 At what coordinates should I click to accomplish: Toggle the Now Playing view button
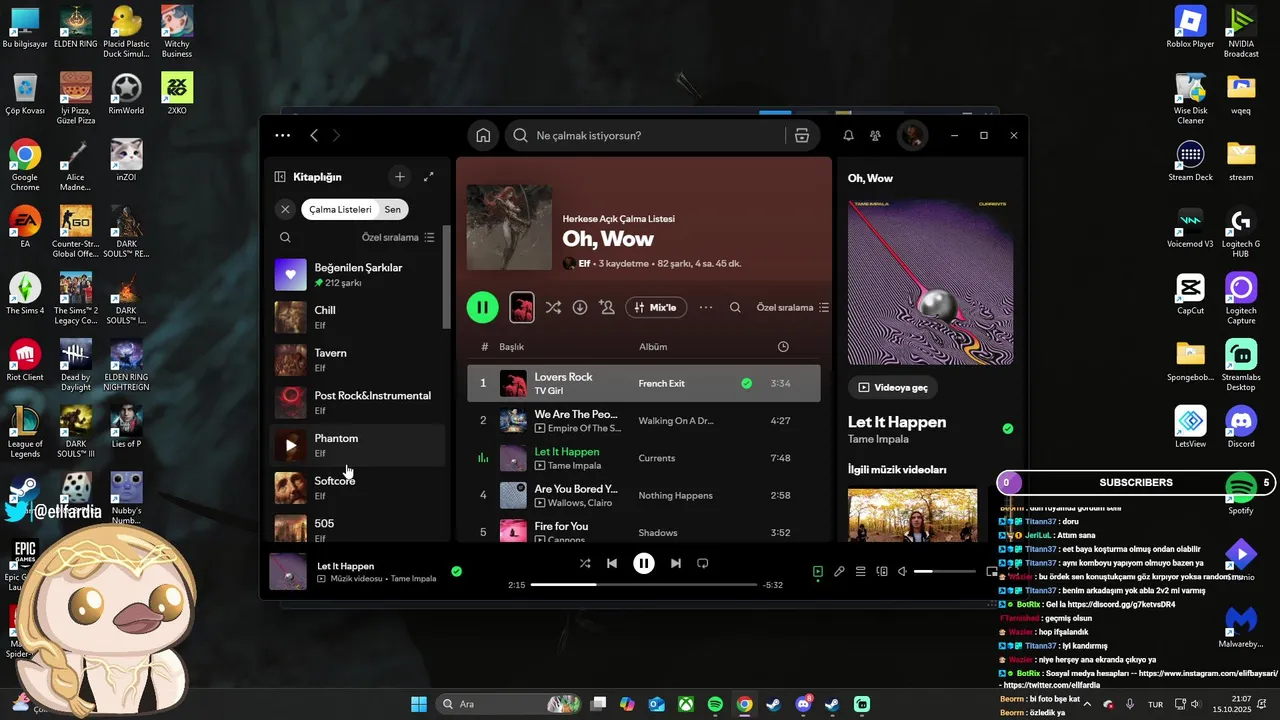[x=817, y=572]
